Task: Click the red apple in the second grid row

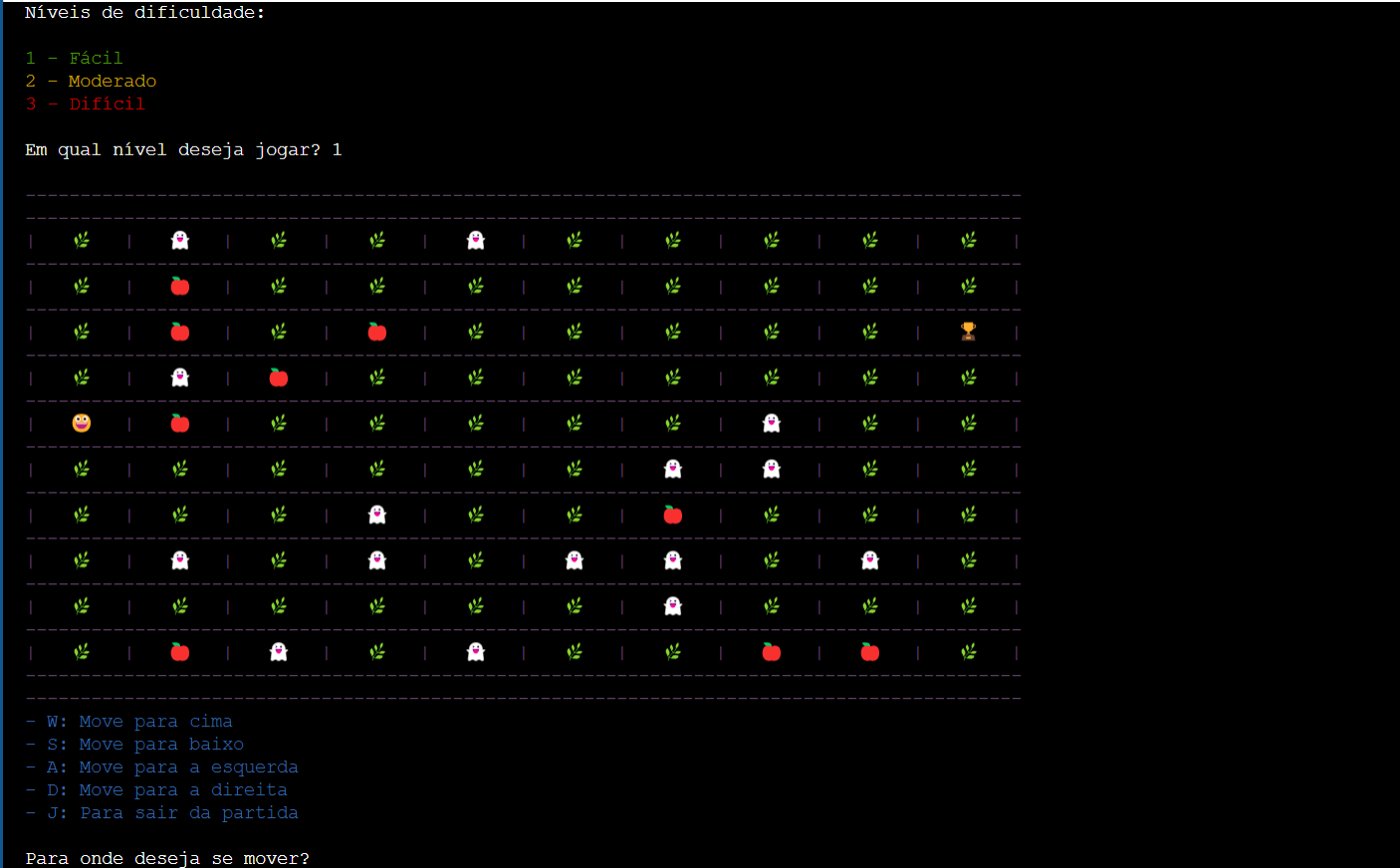Action: coord(180,287)
